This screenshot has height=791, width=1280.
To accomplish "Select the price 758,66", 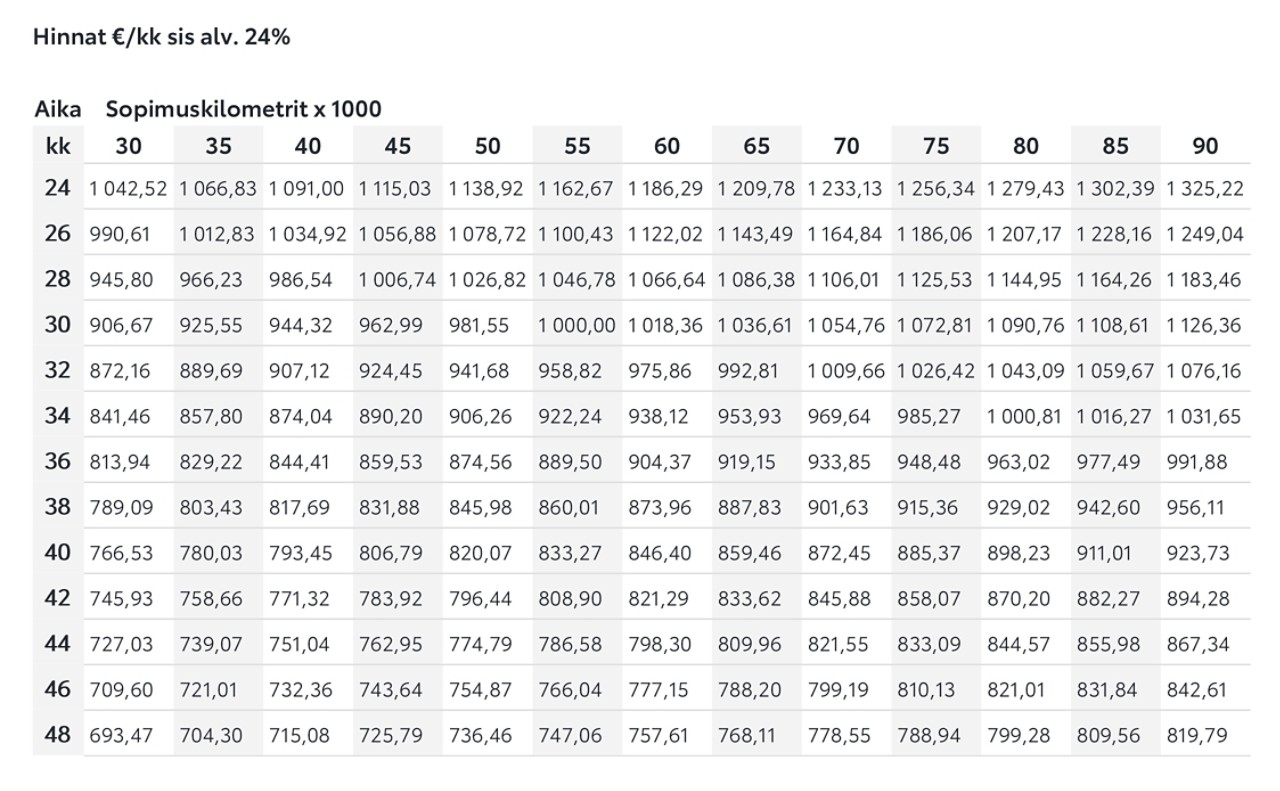I will click(x=211, y=599).
